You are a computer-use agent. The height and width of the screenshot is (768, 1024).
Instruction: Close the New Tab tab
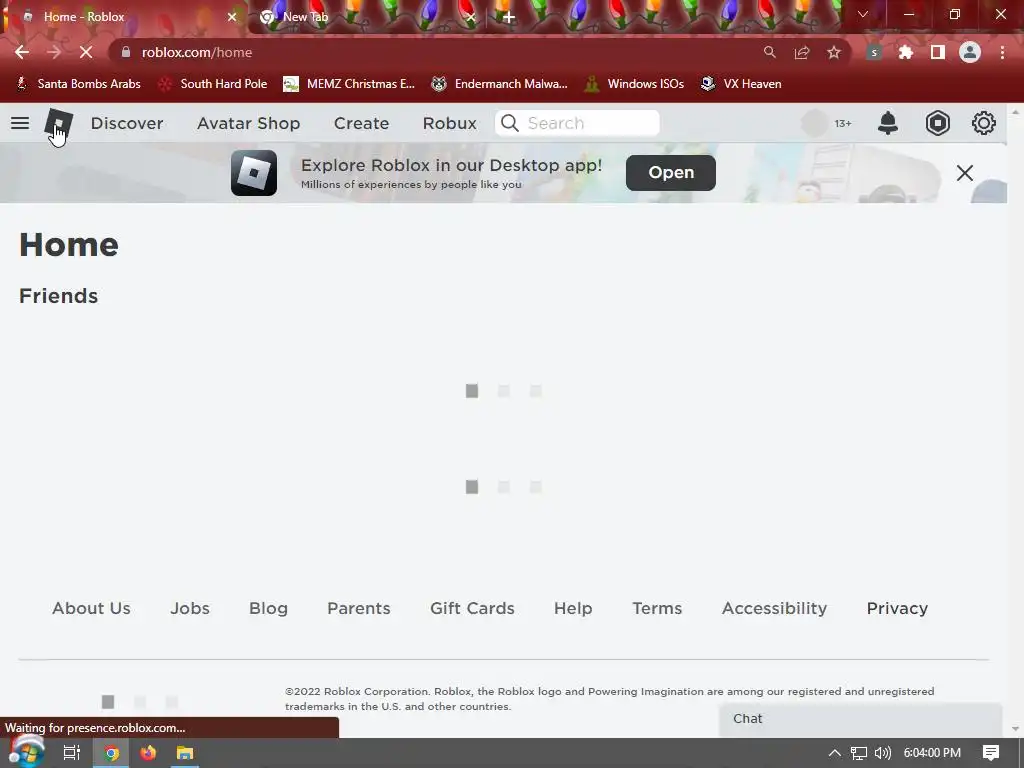(471, 17)
